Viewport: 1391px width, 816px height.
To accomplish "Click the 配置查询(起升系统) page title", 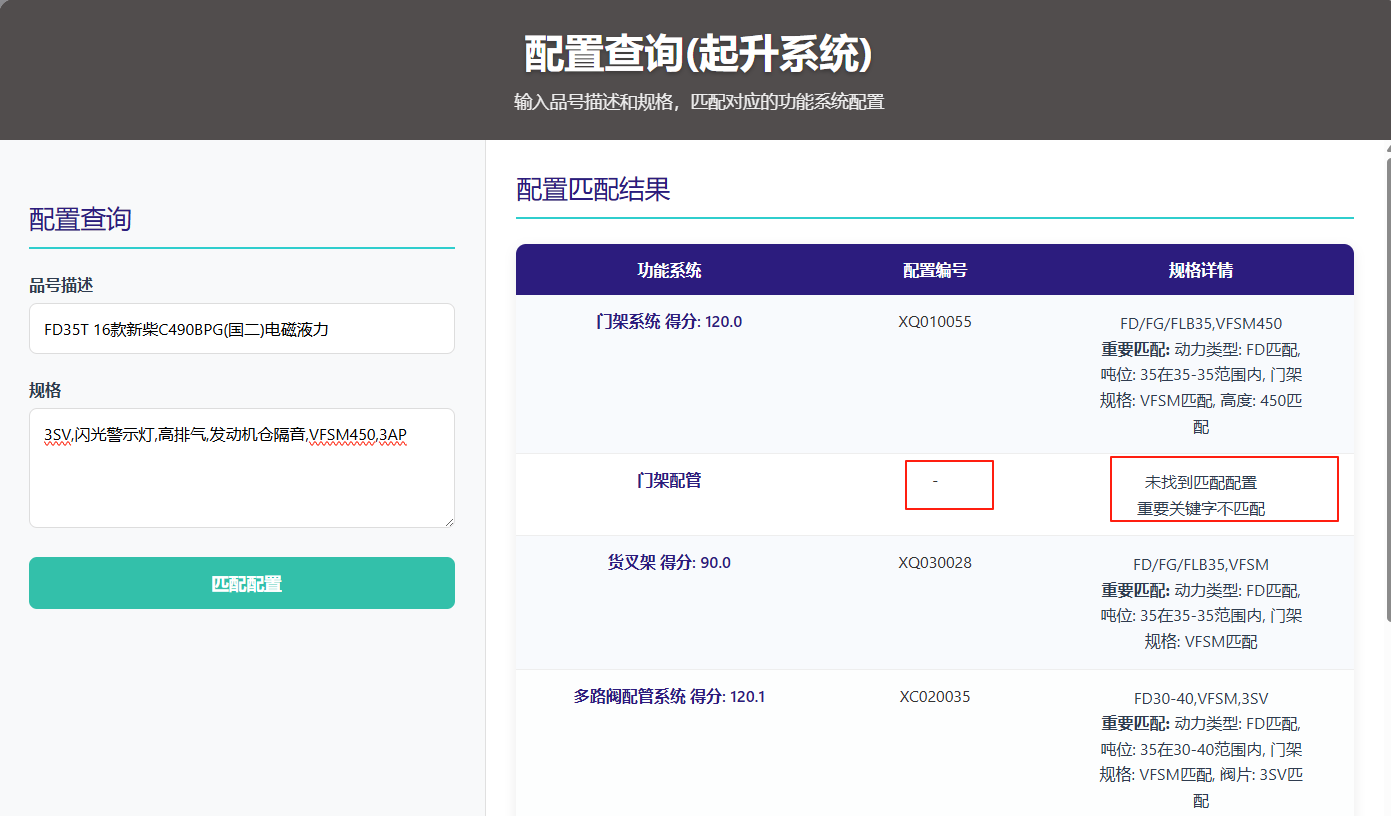I will pos(698,54).
